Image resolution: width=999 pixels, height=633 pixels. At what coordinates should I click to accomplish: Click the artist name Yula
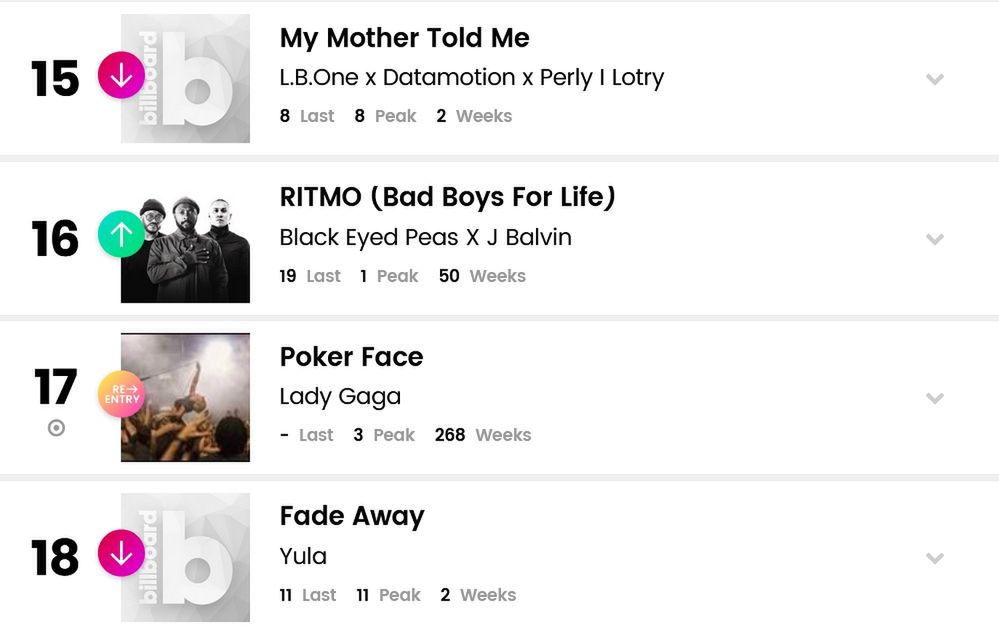pos(303,556)
